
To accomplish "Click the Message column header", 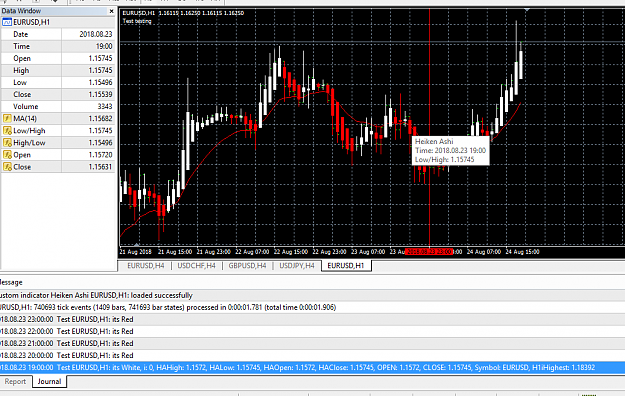I will coord(11,282).
